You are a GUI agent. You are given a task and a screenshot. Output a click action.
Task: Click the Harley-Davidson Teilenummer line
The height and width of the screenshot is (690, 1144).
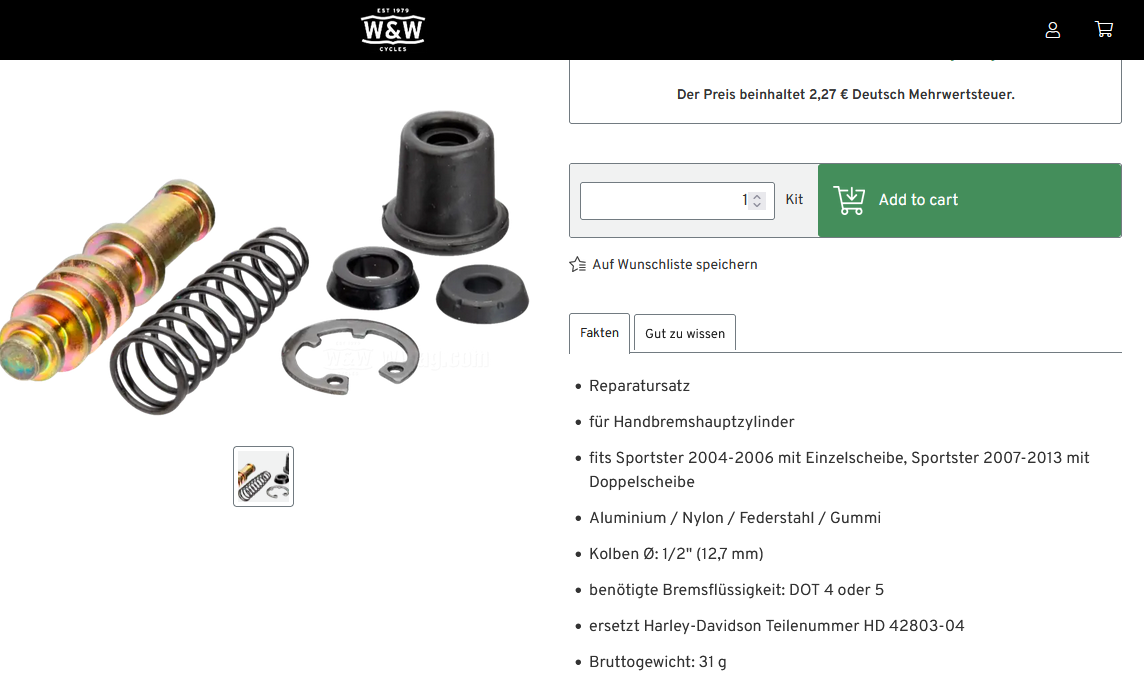click(x=776, y=626)
